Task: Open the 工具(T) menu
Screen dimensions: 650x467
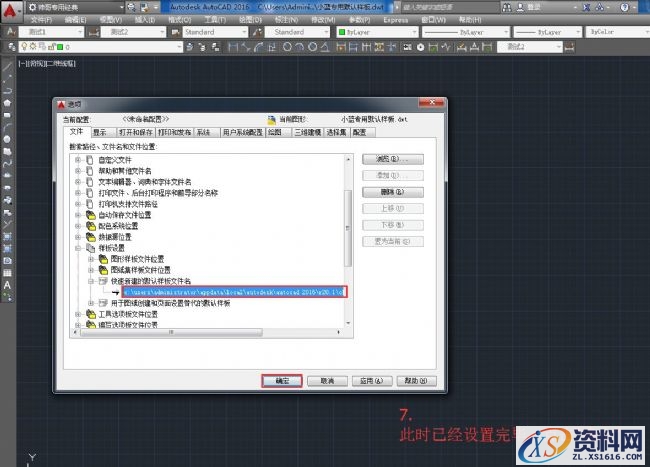Action: coord(215,20)
